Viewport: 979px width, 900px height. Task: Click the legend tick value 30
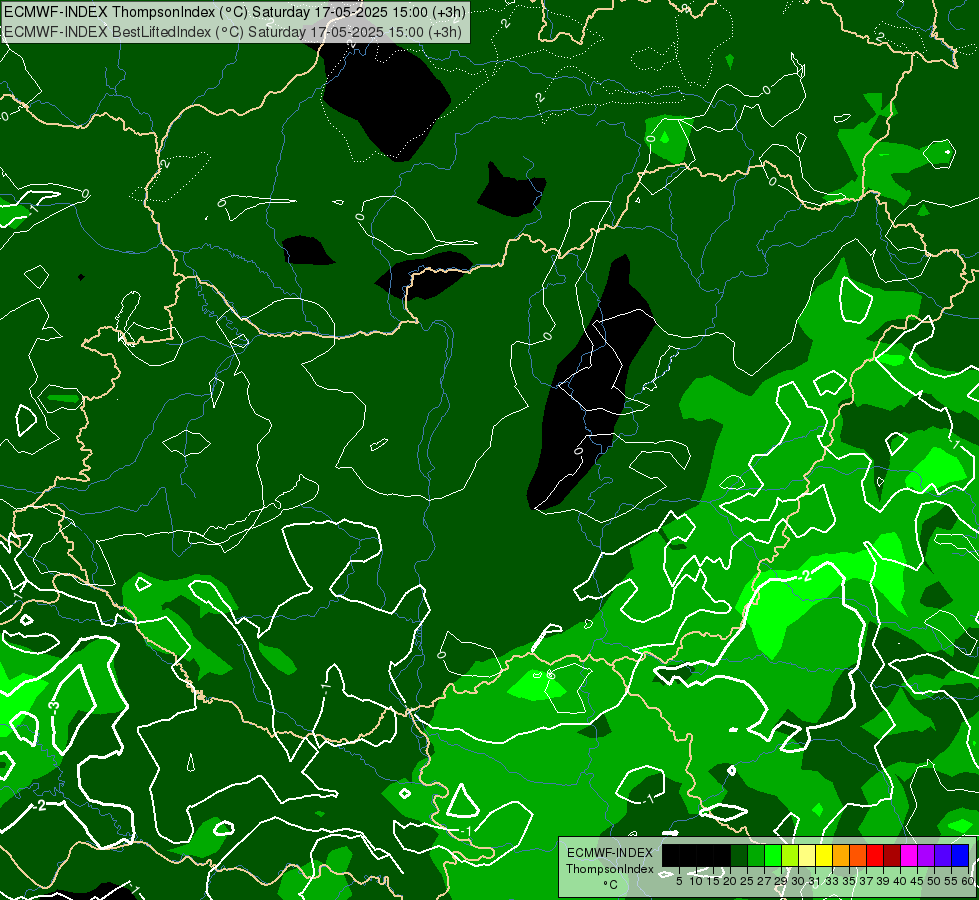(798, 881)
